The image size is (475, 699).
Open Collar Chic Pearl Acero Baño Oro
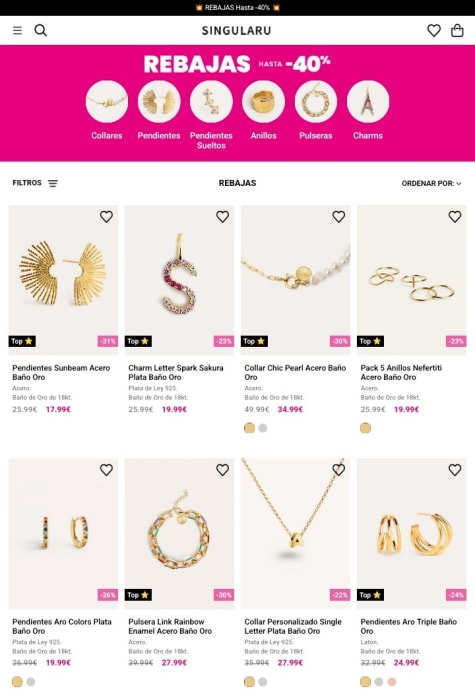[x=295, y=372]
